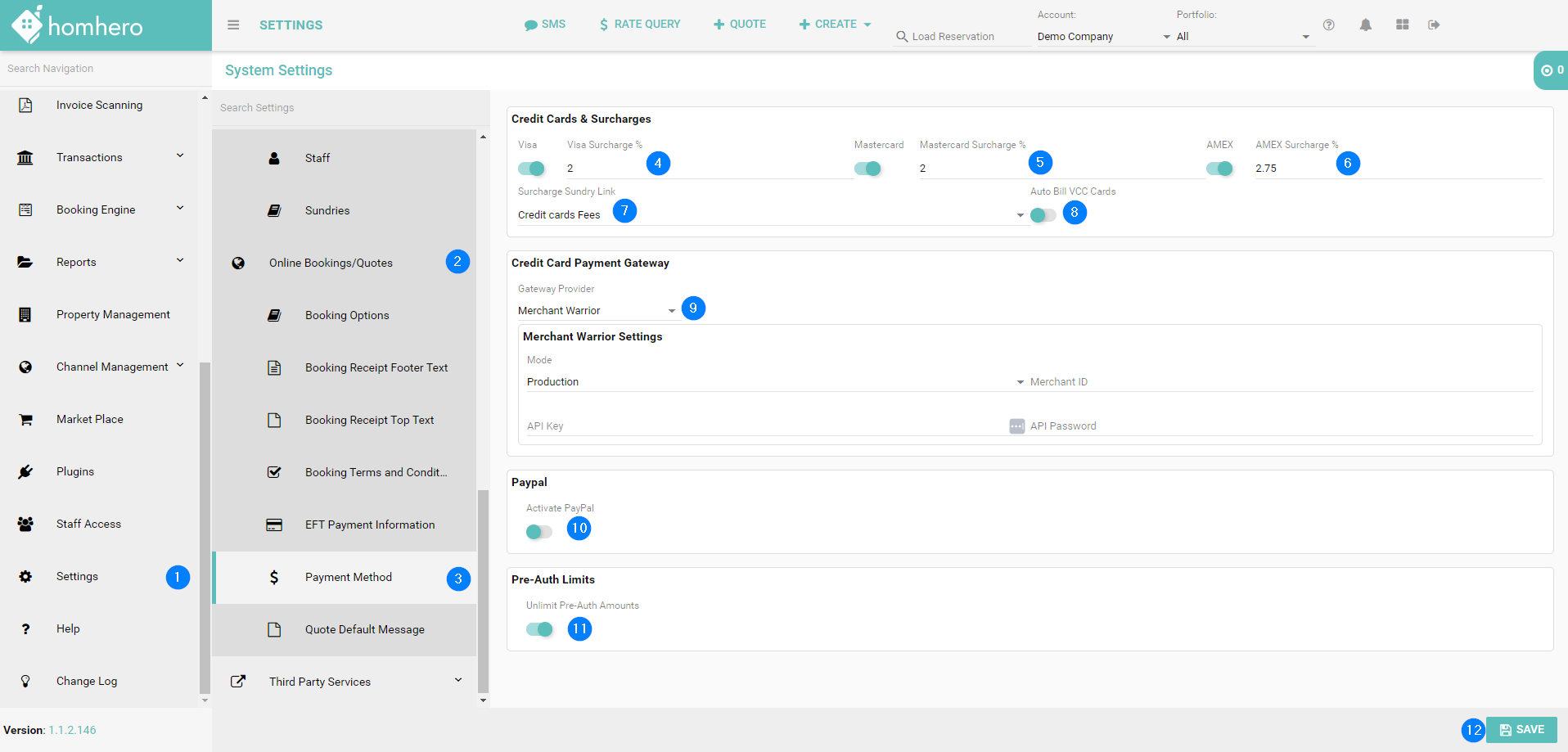
Task: Expand the Surcharge Sundry Link dropdown
Action: click(769, 215)
